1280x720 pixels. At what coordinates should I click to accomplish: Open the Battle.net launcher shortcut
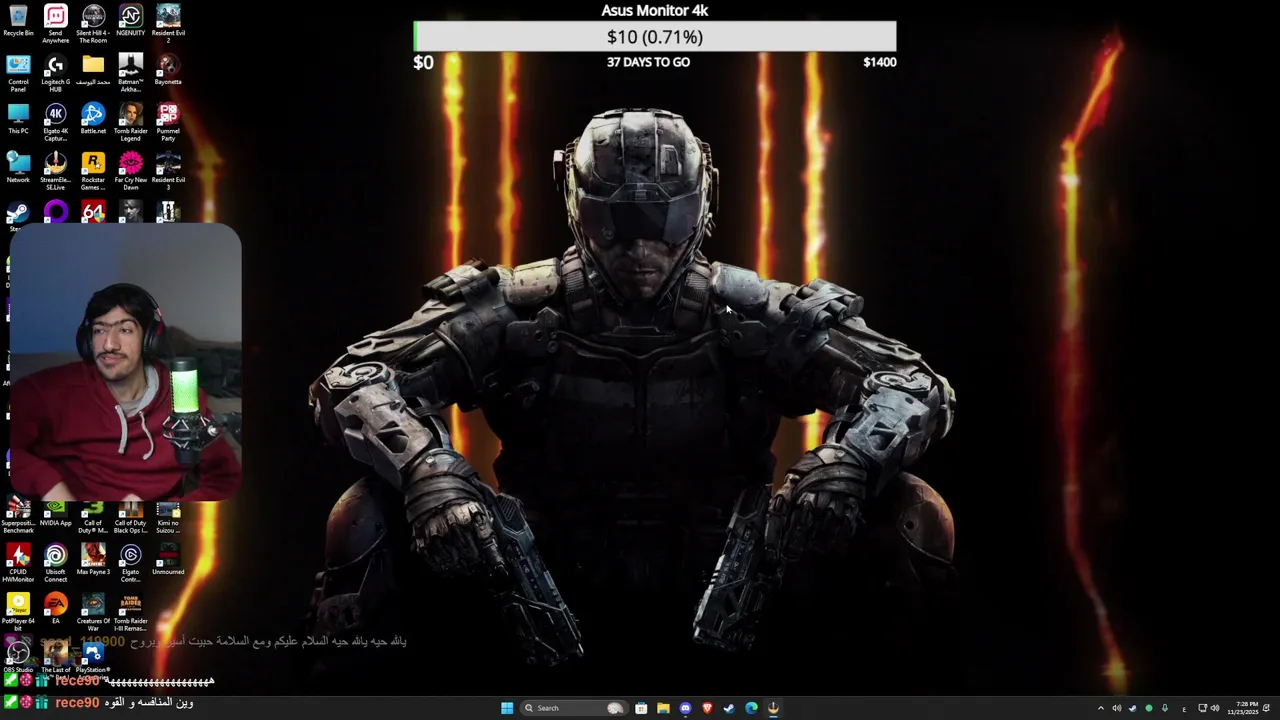[x=93, y=119]
